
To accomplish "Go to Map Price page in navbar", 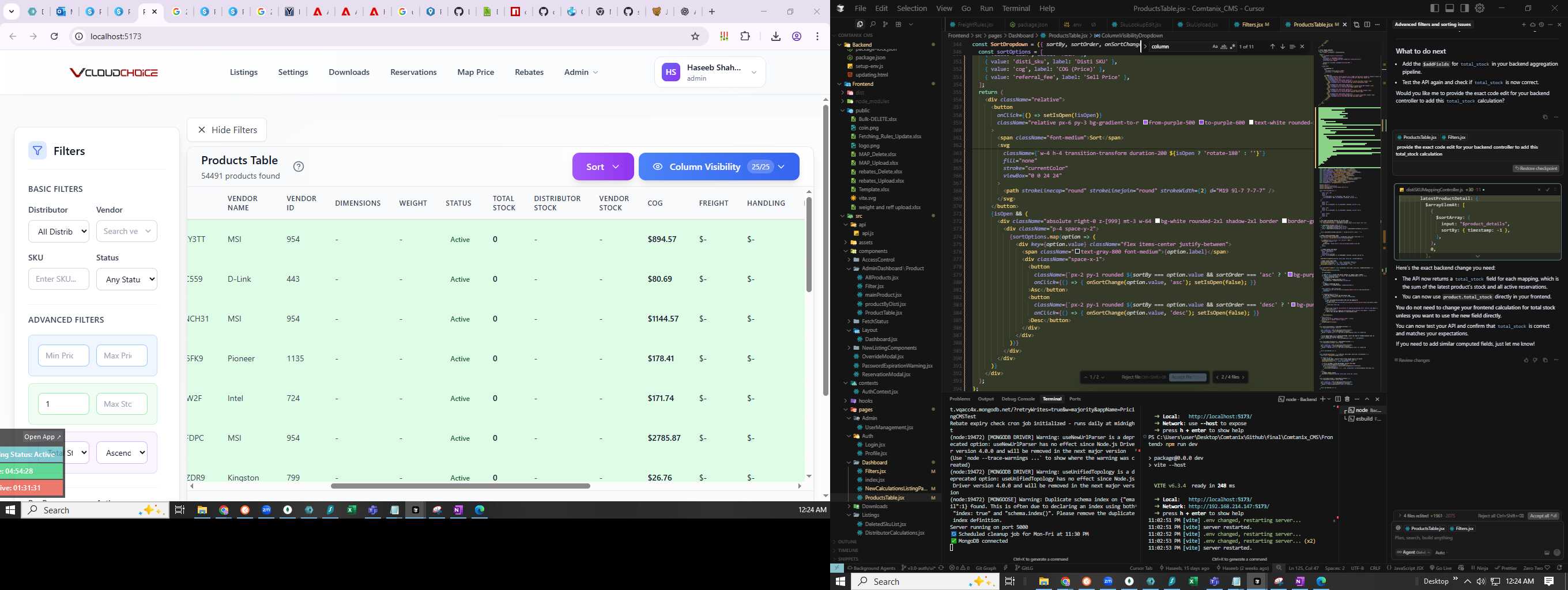I will (x=476, y=72).
